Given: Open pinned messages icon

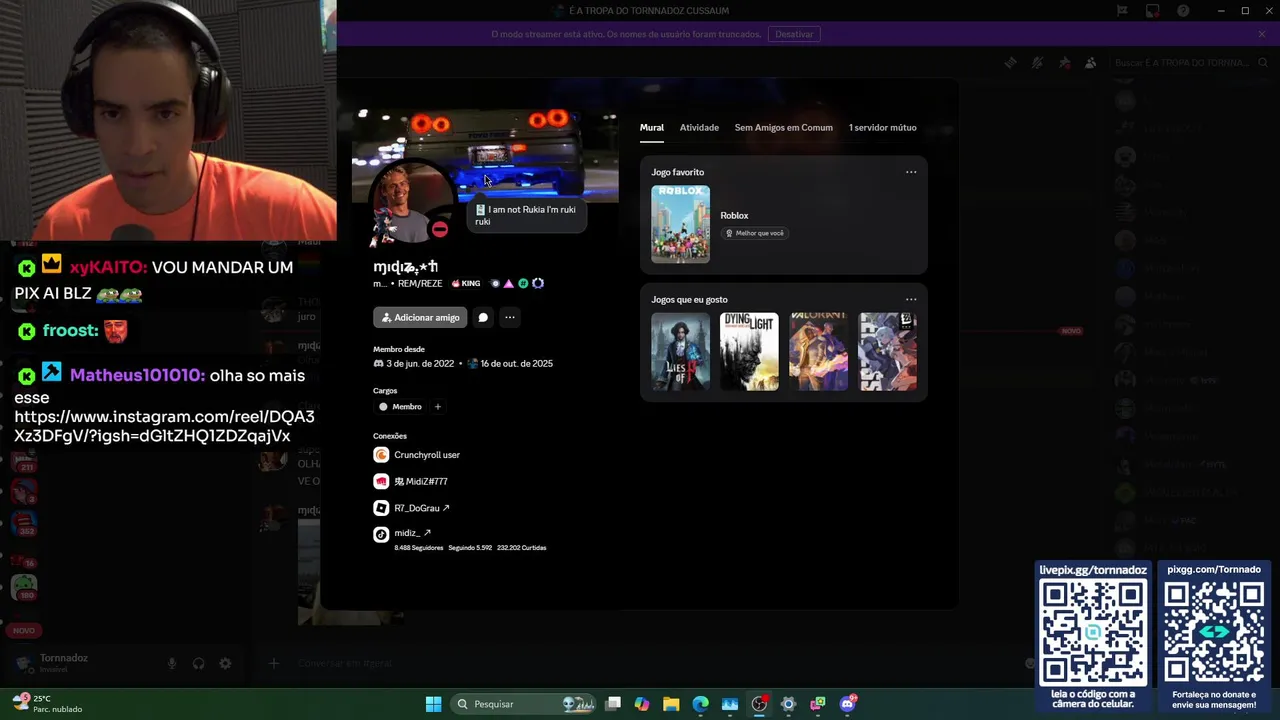Looking at the screenshot, I should [1064, 63].
